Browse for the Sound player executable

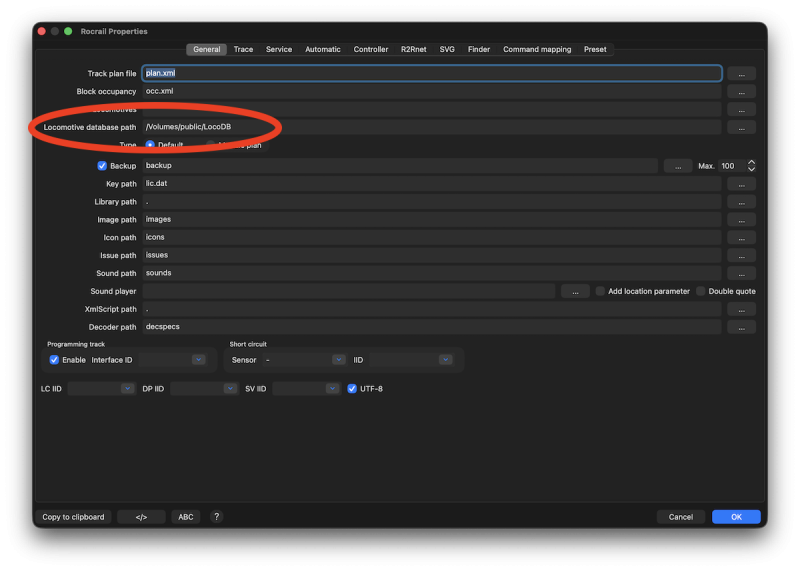pyautogui.click(x=574, y=291)
